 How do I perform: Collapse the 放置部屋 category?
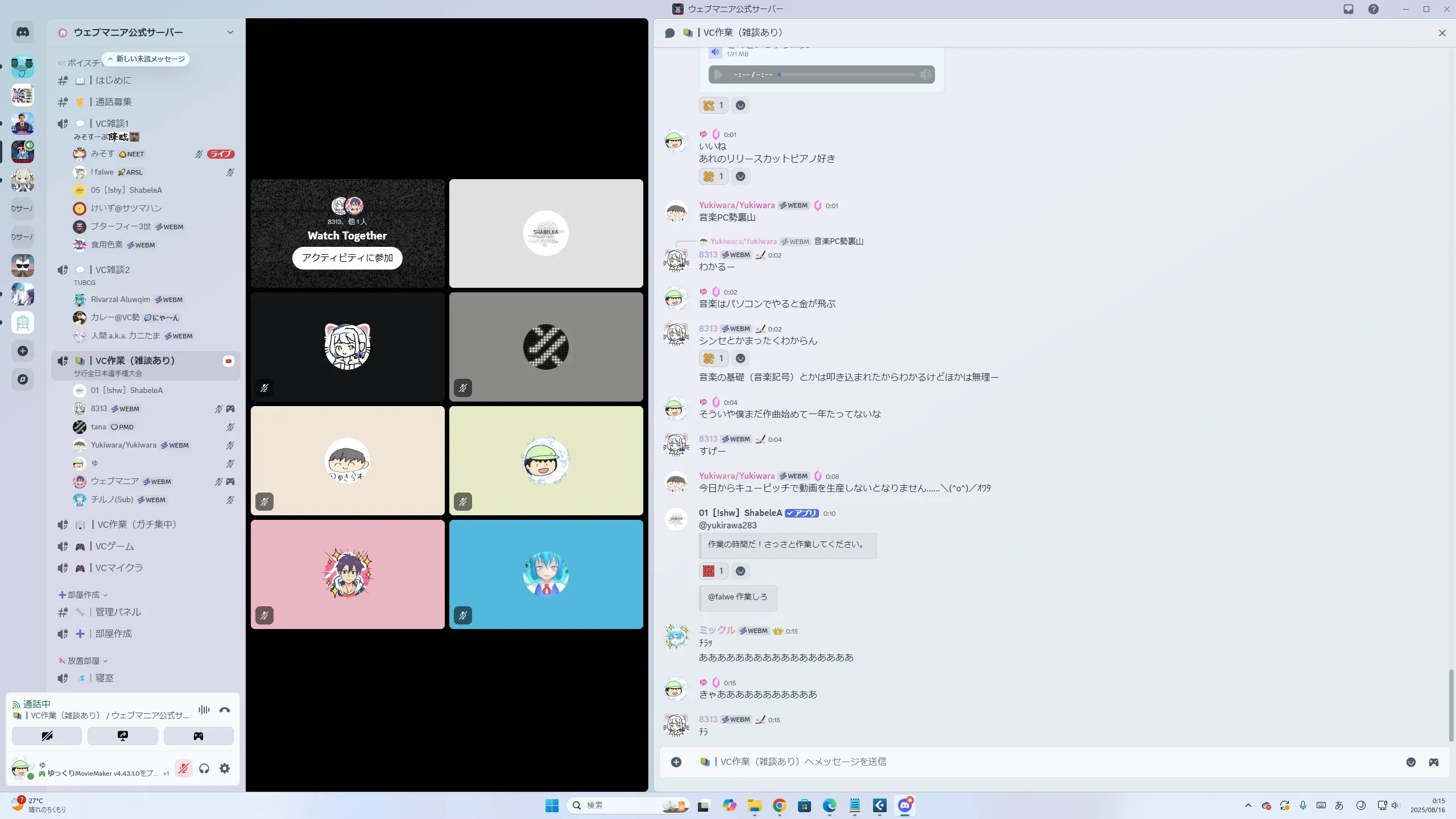pyautogui.click(x=83, y=661)
